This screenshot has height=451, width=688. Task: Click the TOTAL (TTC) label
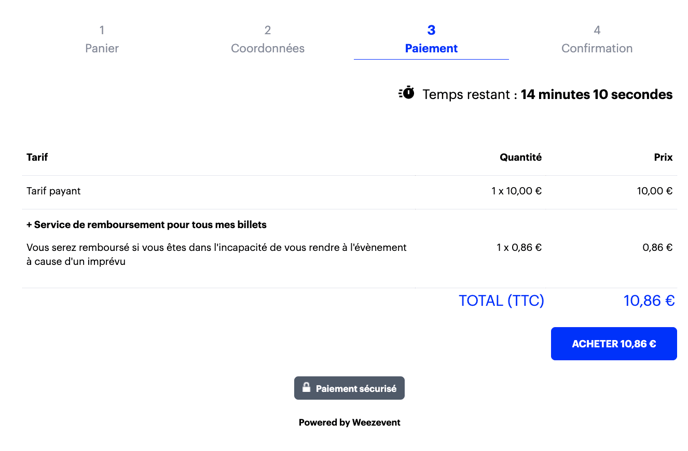click(x=501, y=301)
